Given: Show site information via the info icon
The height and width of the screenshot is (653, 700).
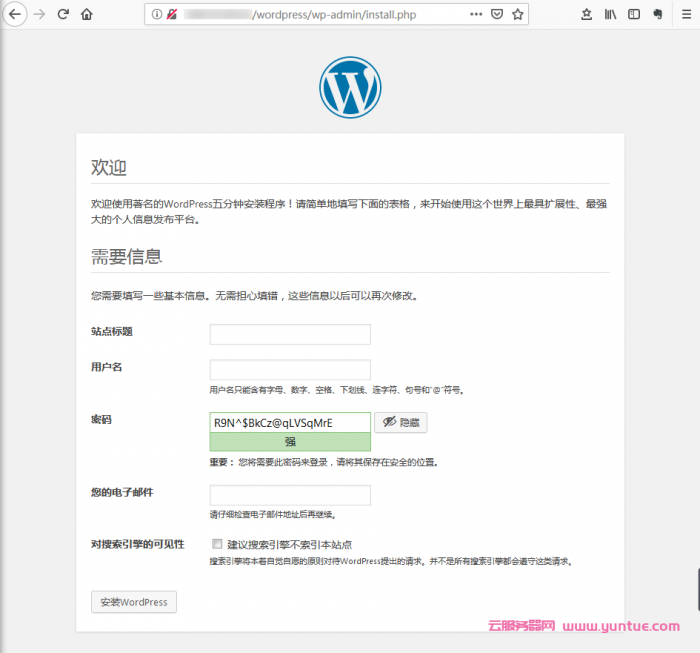Looking at the screenshot, I should pyautogui.click(x=157, y=14).
